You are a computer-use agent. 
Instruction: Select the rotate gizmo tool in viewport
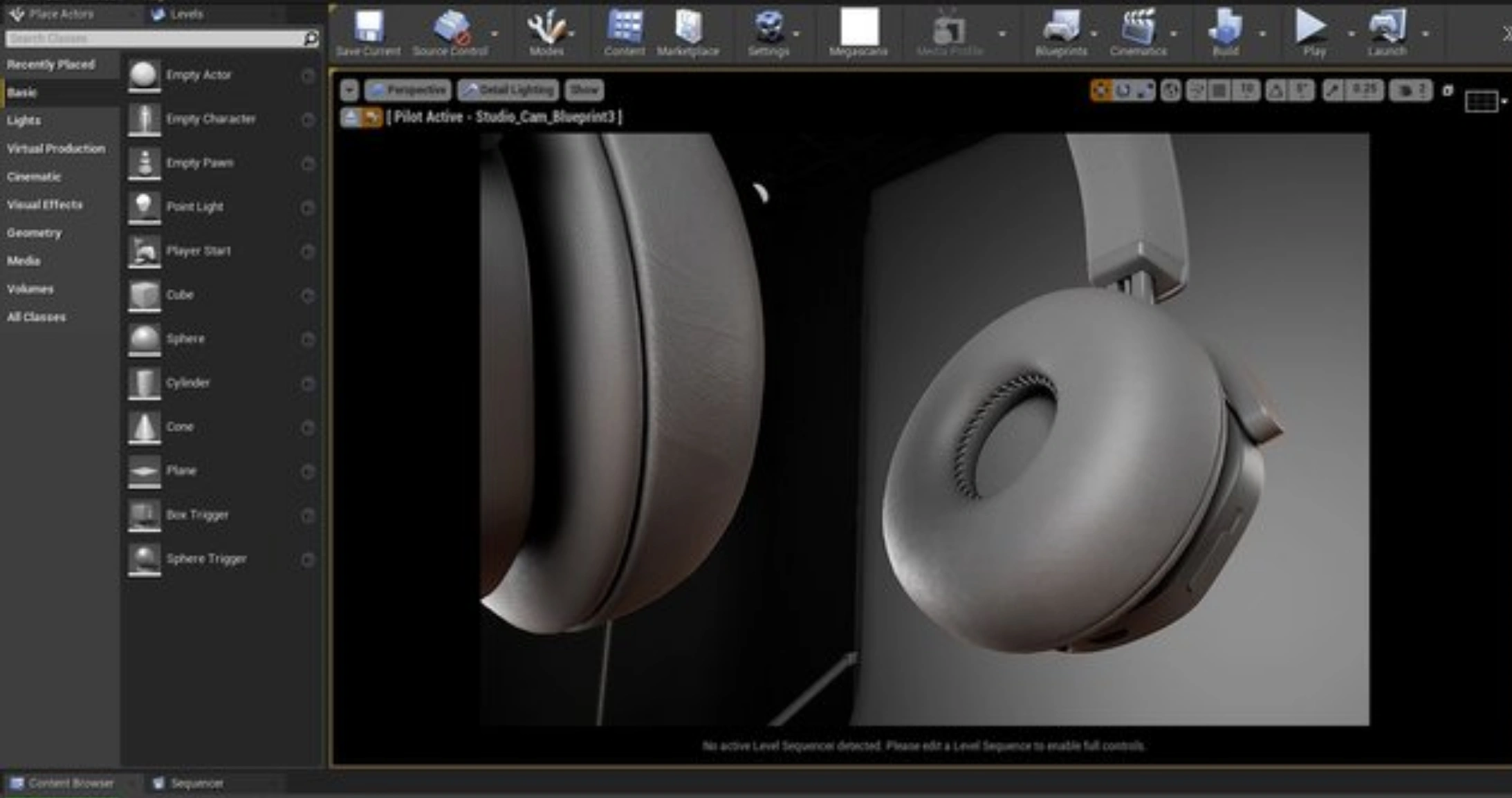coord(1123,91)
